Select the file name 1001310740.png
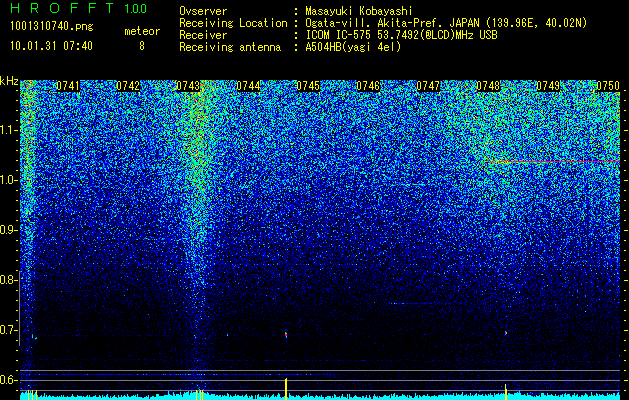This screenshot has height=400, width=629. click(52, 27)
